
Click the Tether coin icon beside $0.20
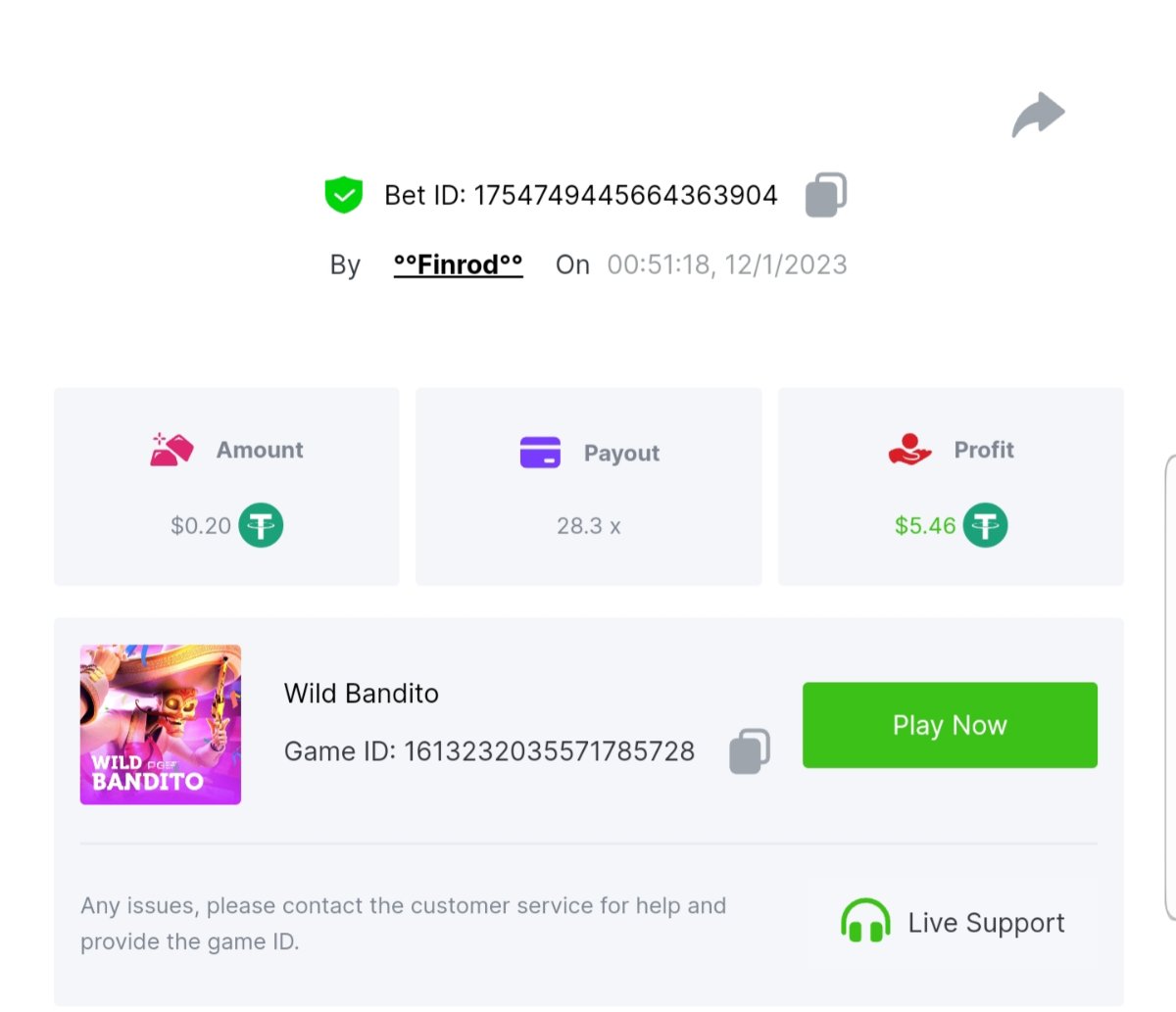(x=261, y=525)
